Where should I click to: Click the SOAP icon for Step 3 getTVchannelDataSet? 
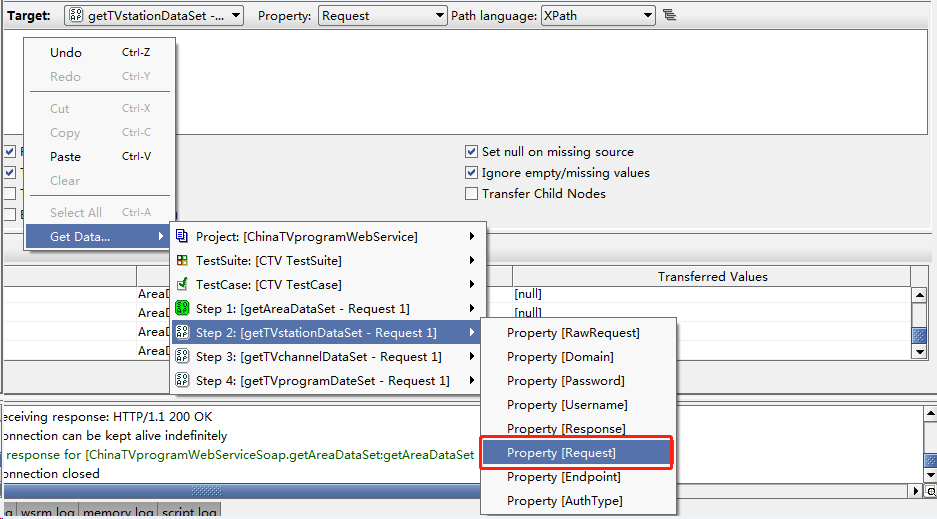click(x=182, y=356)
